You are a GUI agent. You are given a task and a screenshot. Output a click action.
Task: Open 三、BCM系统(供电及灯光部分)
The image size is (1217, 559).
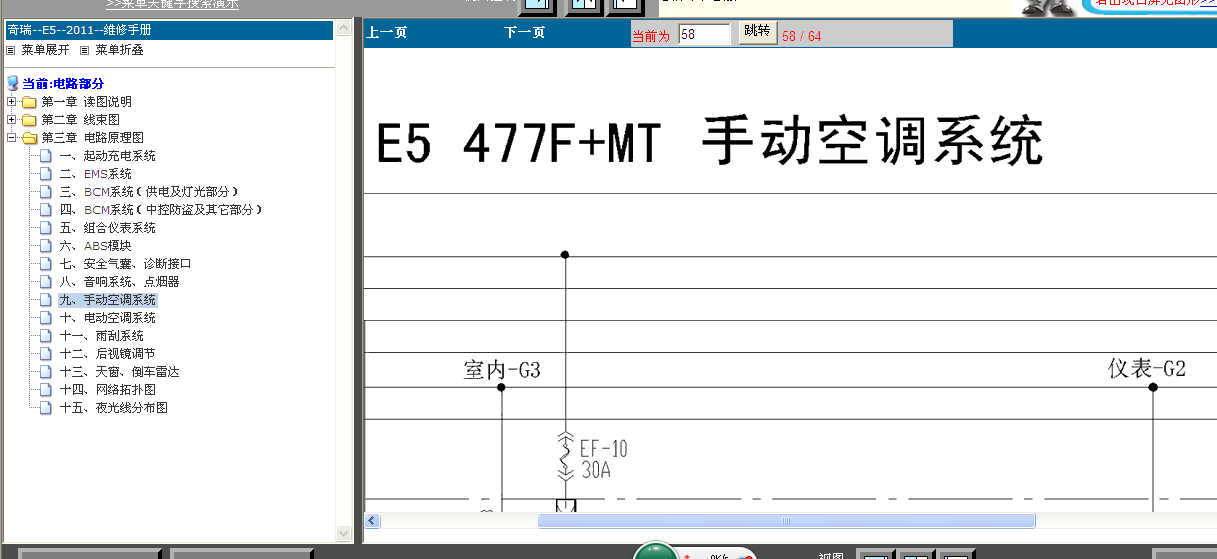(x=148, y=192)
